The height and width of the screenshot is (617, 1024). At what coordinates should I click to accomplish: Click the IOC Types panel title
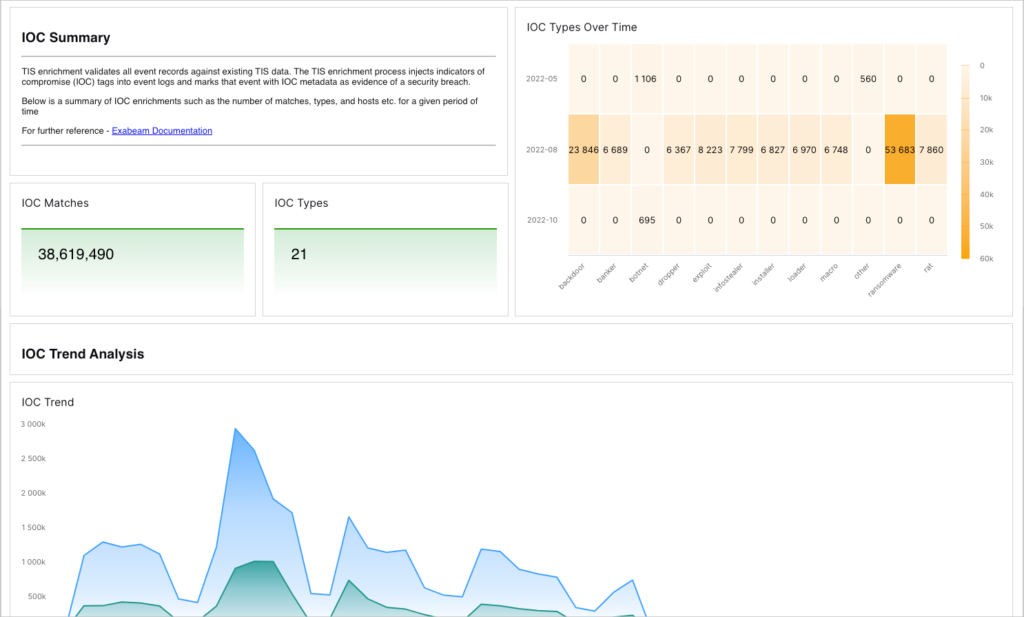pos(301,203)
